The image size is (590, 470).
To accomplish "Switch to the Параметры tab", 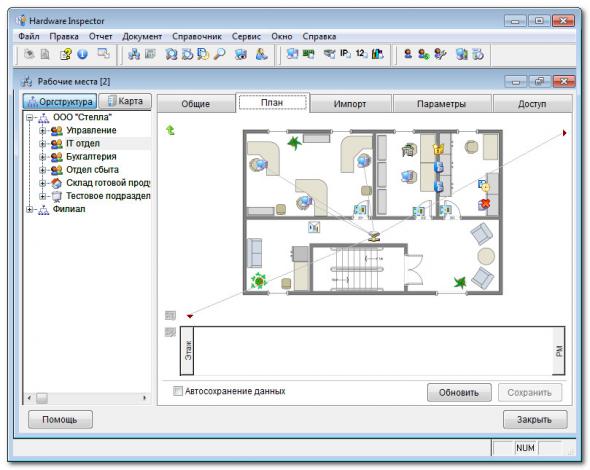I will point(441,104).
